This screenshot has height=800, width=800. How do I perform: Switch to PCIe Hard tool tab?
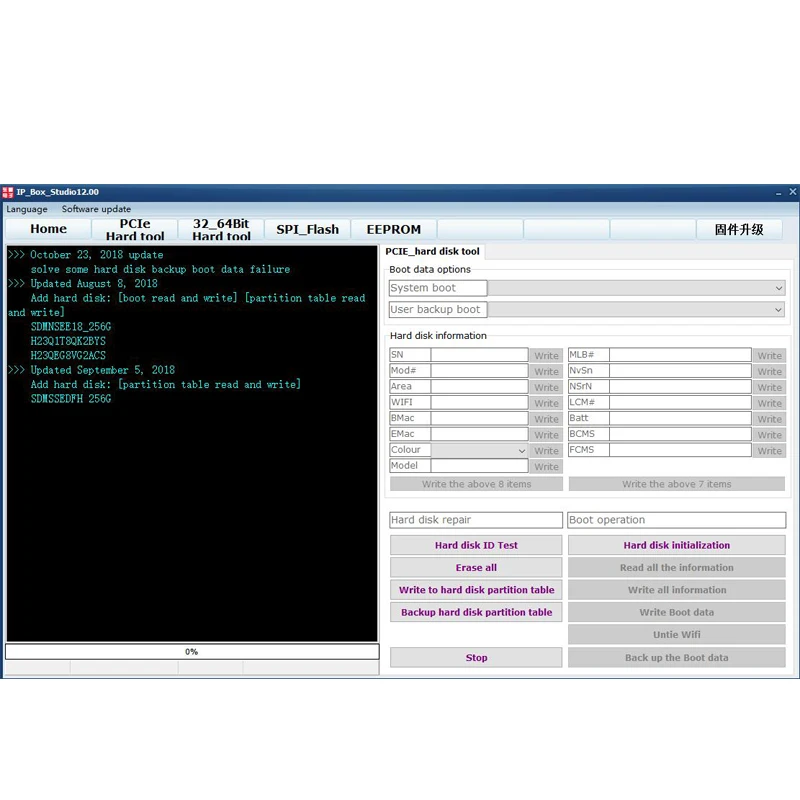135,229
